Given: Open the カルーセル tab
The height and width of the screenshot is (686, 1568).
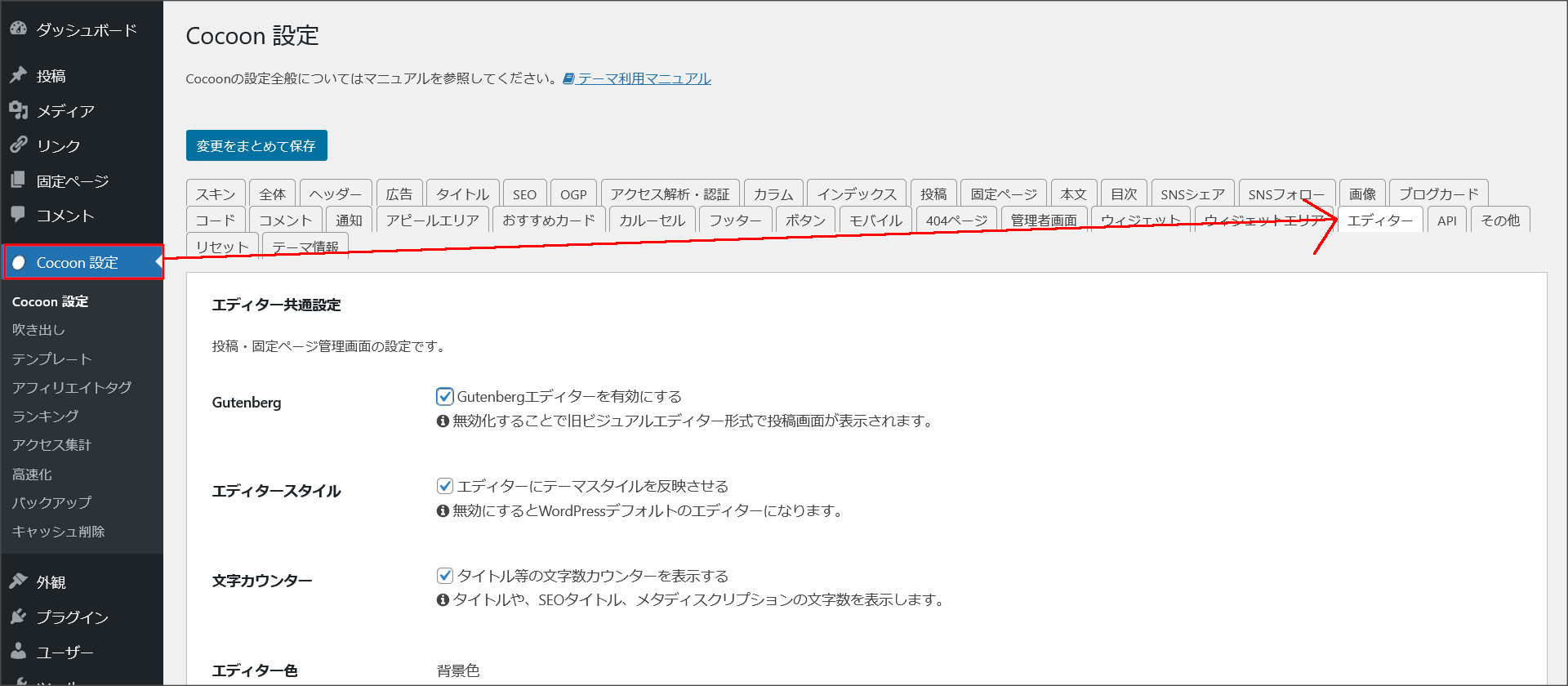Looking at the screenshot, I should [652, 220].
